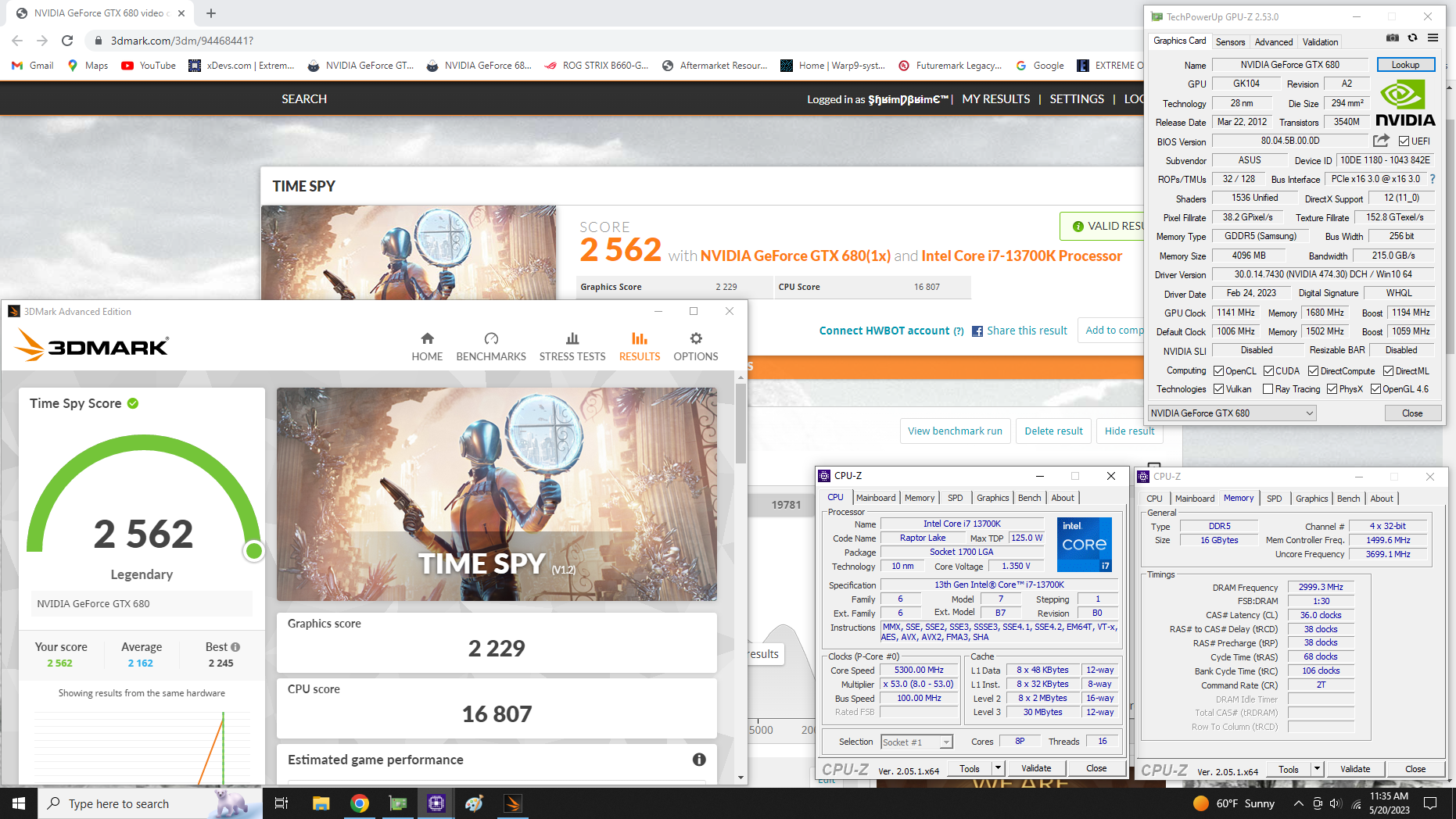
Task: Click the score gauge handle on Time Spy Score
Action: [x=253, y=551]
